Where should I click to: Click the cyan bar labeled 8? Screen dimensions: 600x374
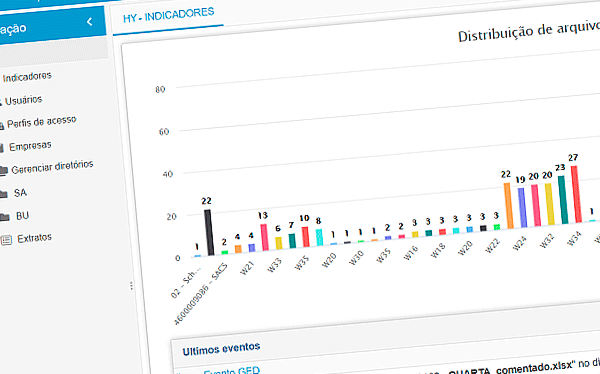coord(319,237)
